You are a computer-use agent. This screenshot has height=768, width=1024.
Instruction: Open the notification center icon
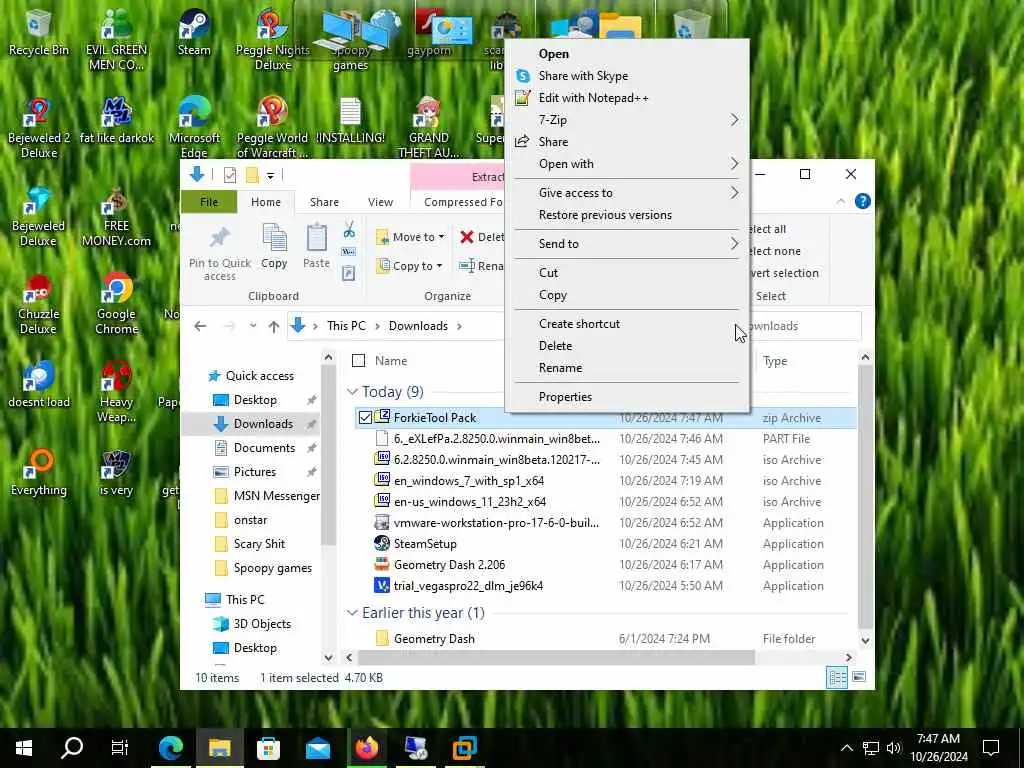(x=991, y=748)
